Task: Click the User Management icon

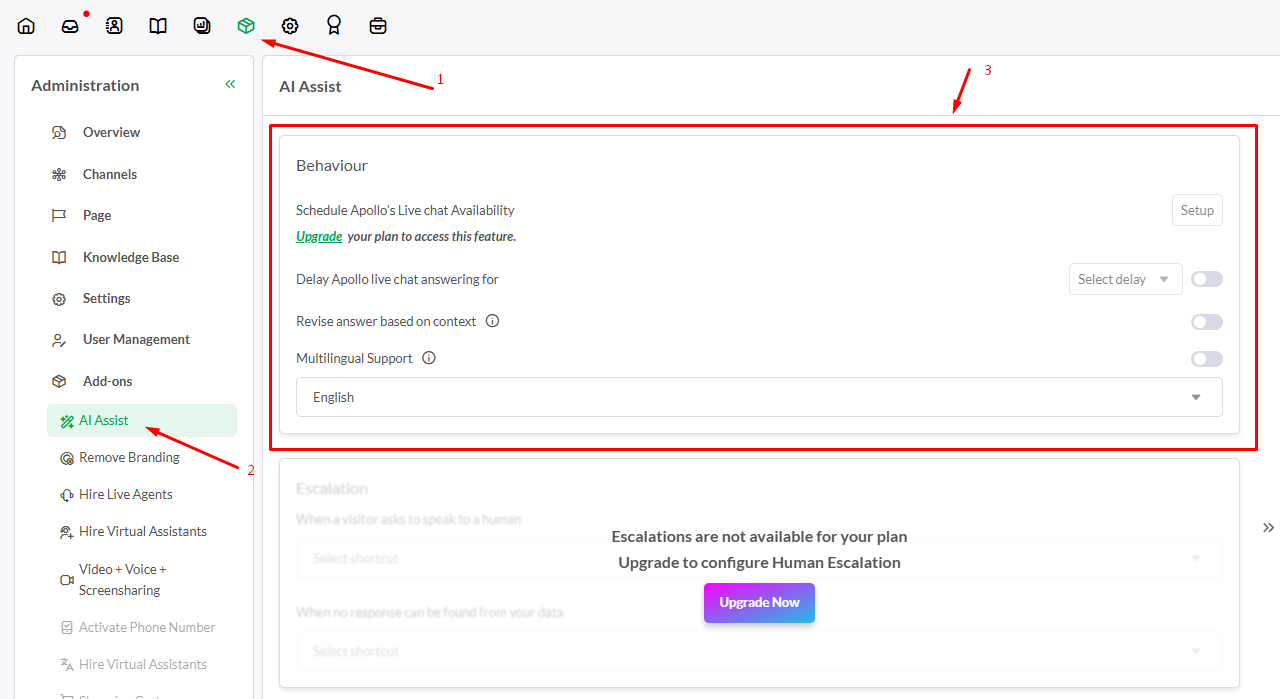Action: 59,340
